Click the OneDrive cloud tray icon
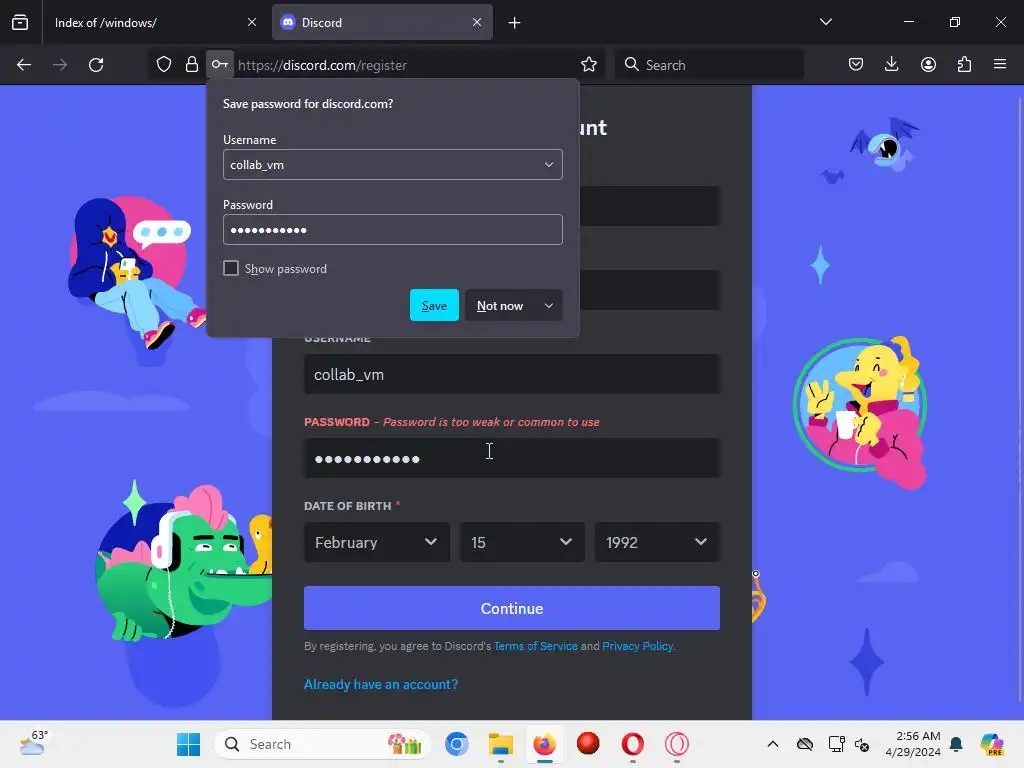The image size is (1024, 768). (805, 744)
